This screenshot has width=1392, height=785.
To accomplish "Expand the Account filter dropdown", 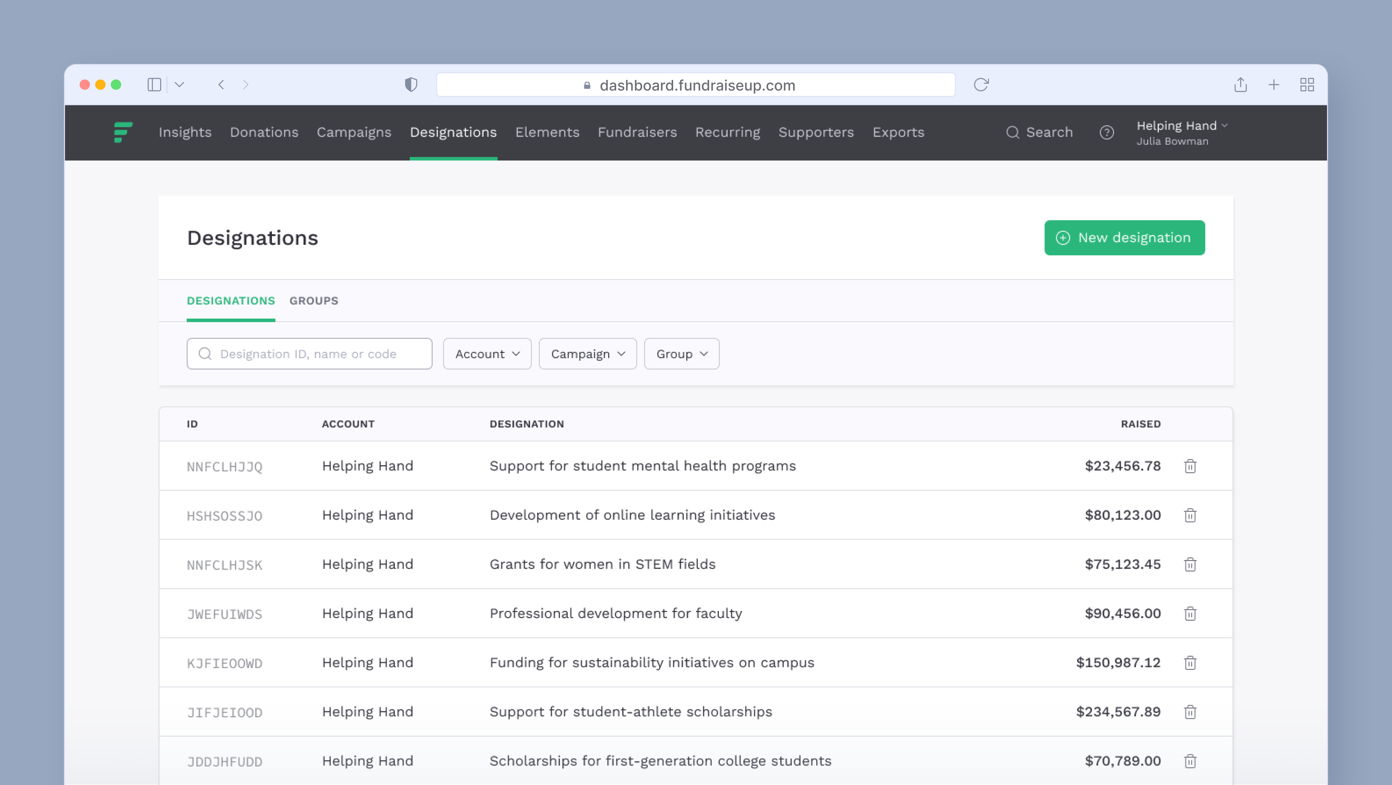I will point(487,354).
